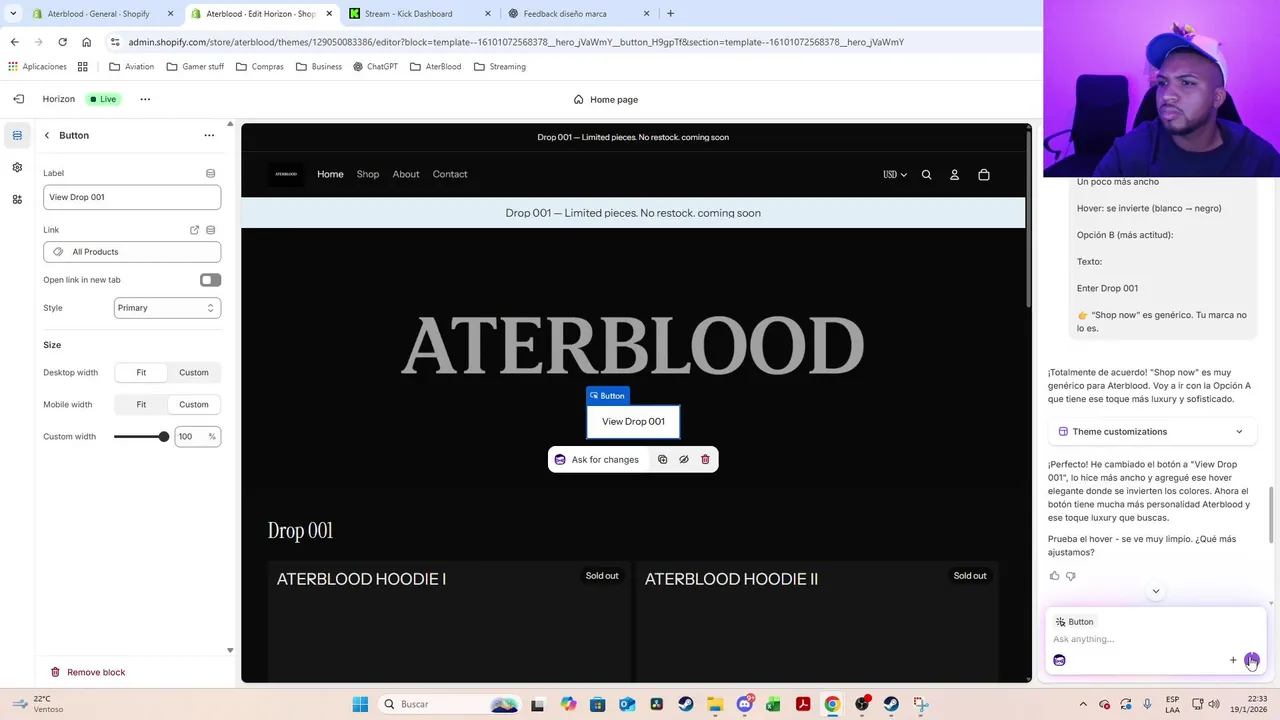The width and height of the screenshot is (1280, 720).
Task: Give thumbs down to the assistant reply
Action: [1071, 576]
